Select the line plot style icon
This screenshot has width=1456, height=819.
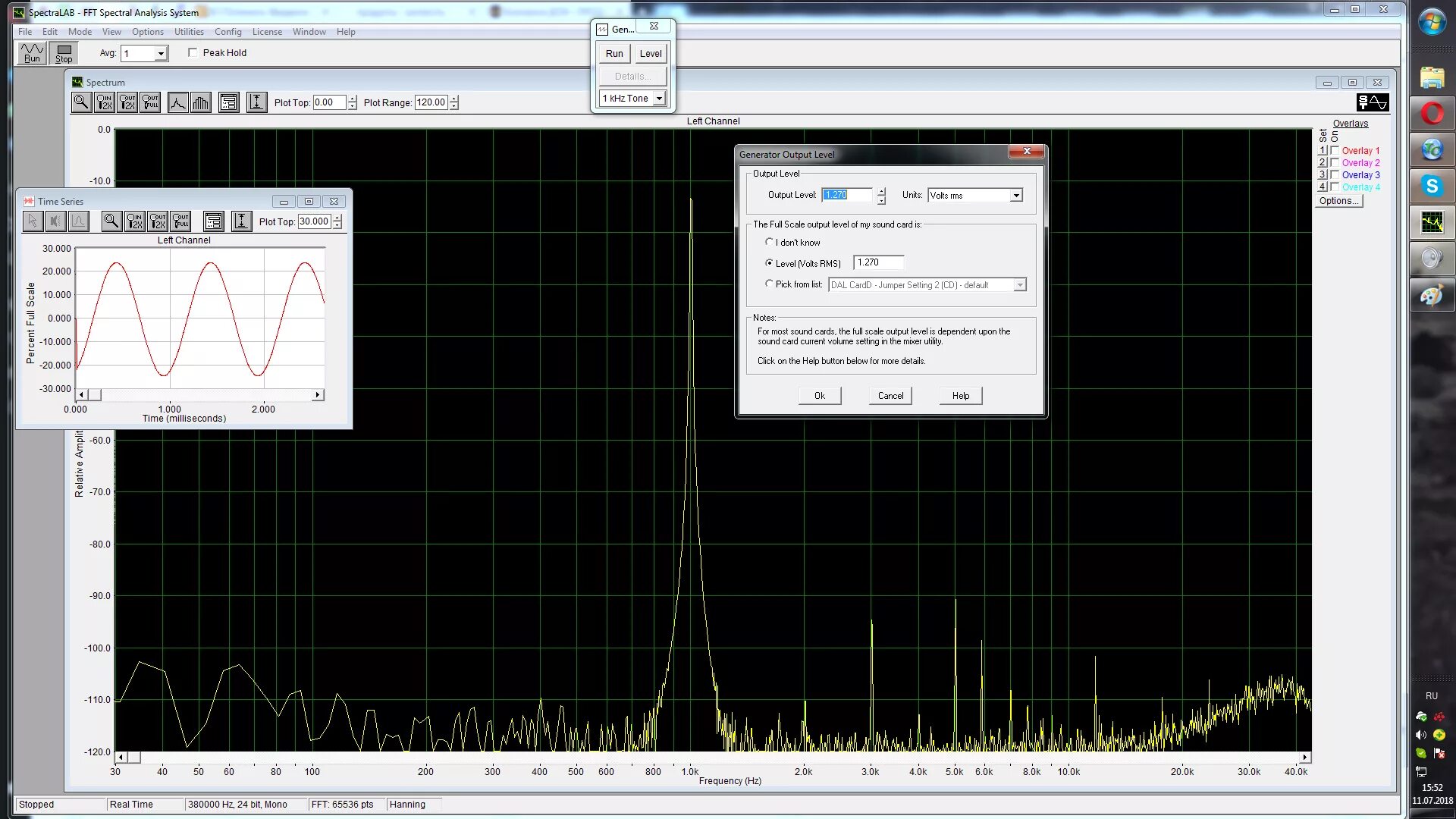177,102
